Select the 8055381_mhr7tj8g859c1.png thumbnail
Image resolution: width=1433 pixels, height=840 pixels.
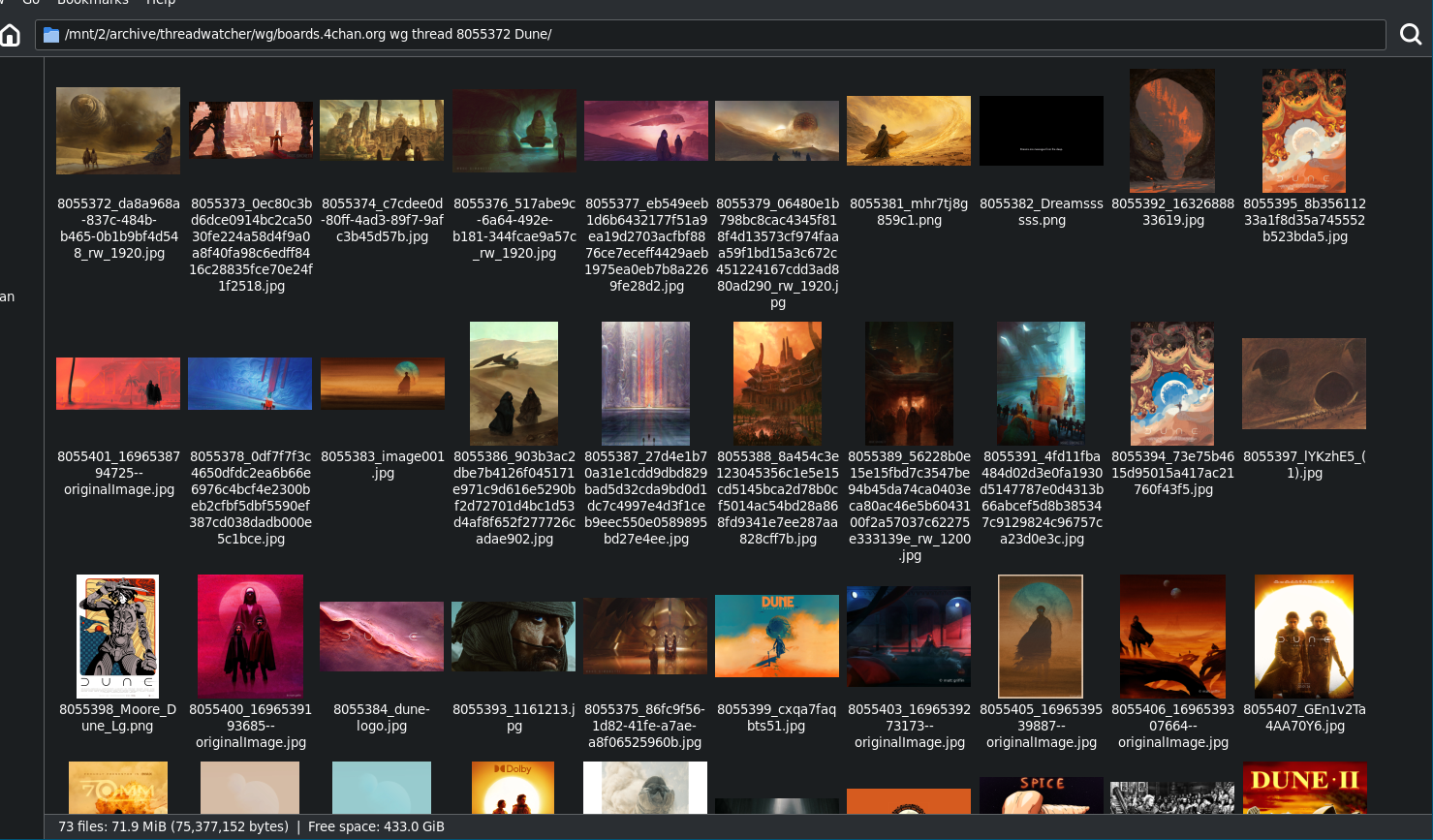pos(909,131)
